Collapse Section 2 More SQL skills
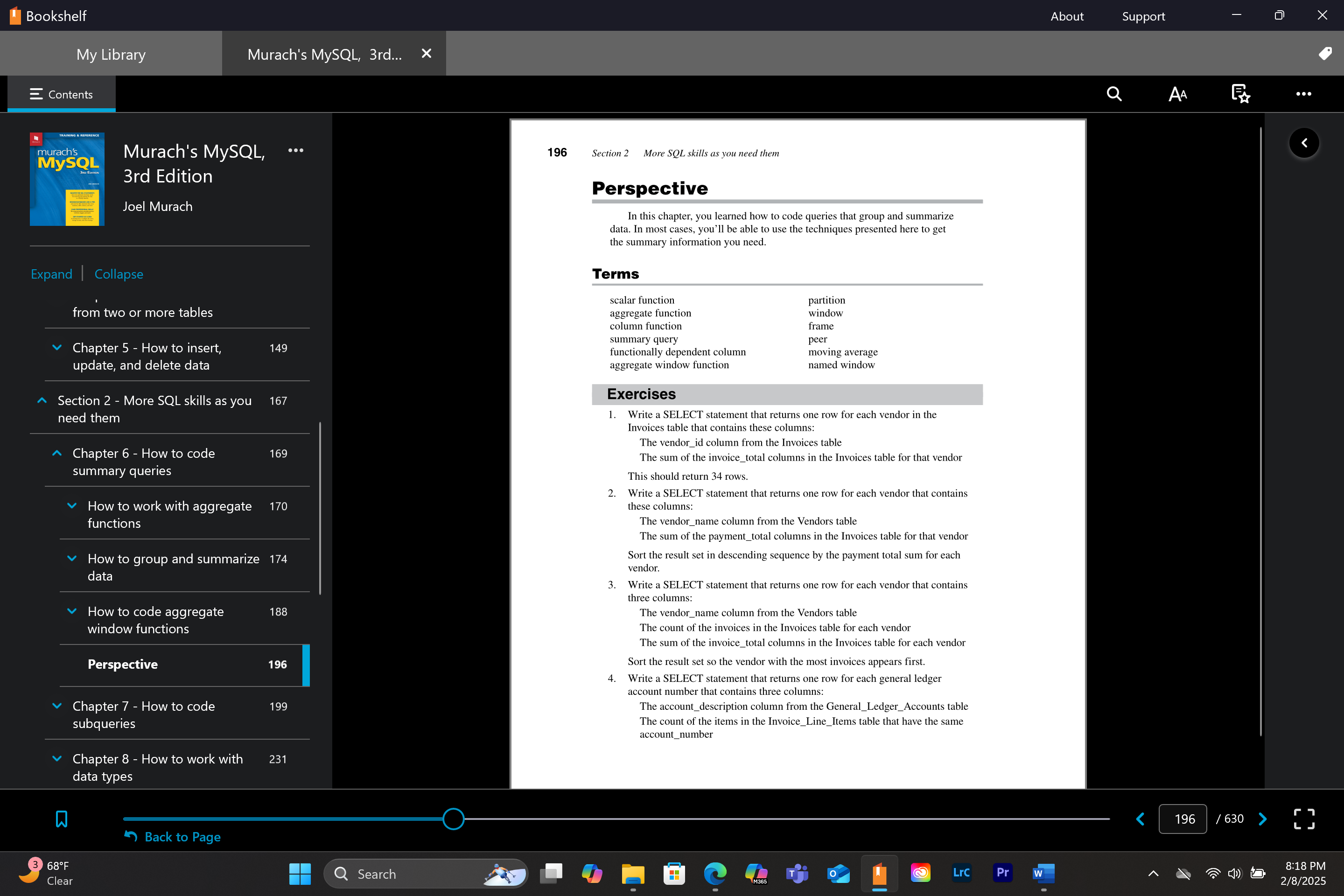The height and width of the screenshot is (896, 1344). click(42, 400)
